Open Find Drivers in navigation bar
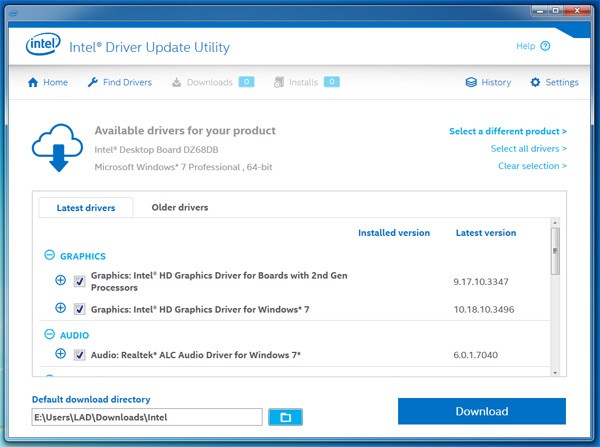Viewport: 600px width, 447px height. (x=120, y=82)
